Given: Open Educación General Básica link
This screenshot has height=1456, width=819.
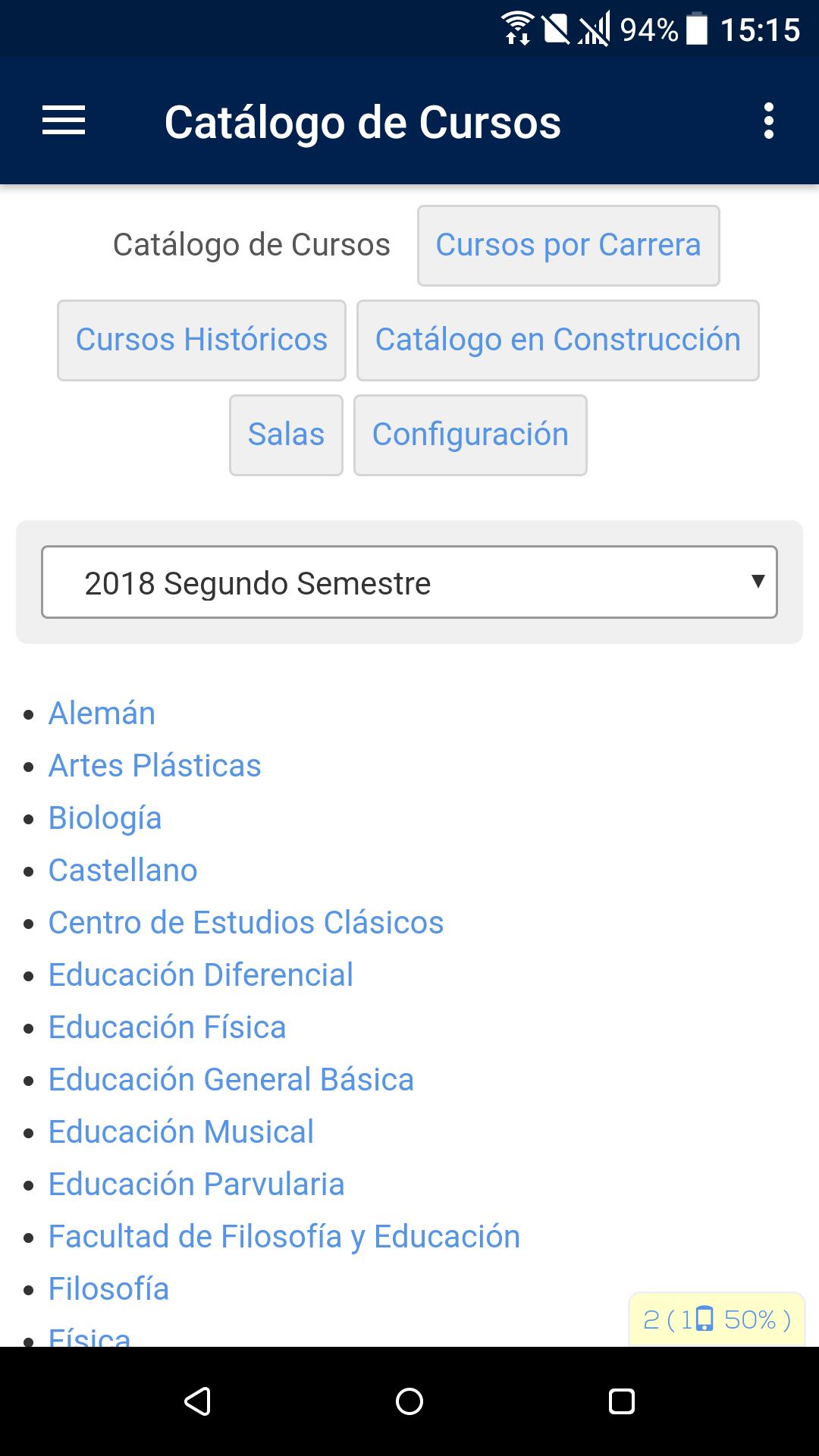Looking at the screenshot, I should point(231,1080).
